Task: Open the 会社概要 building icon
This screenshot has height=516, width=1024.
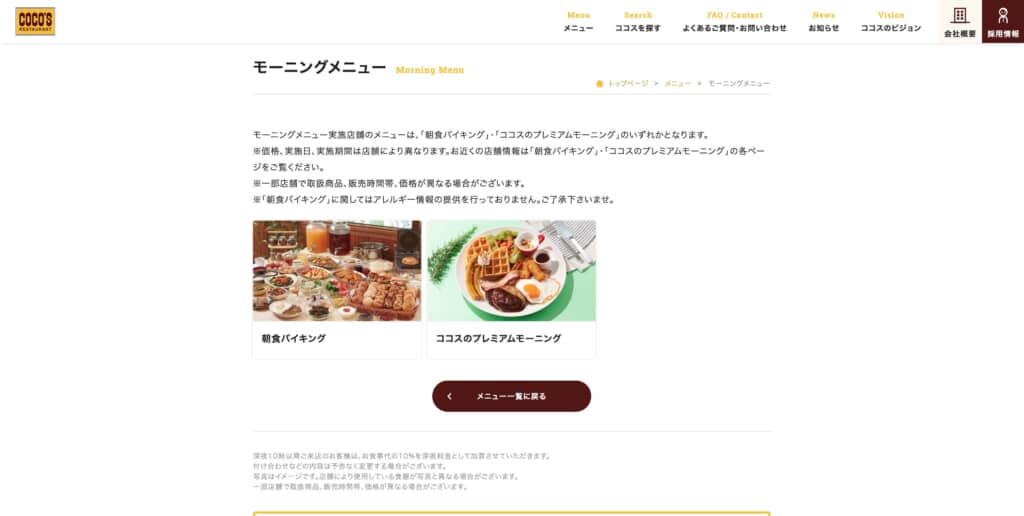Action: (959, 16)
